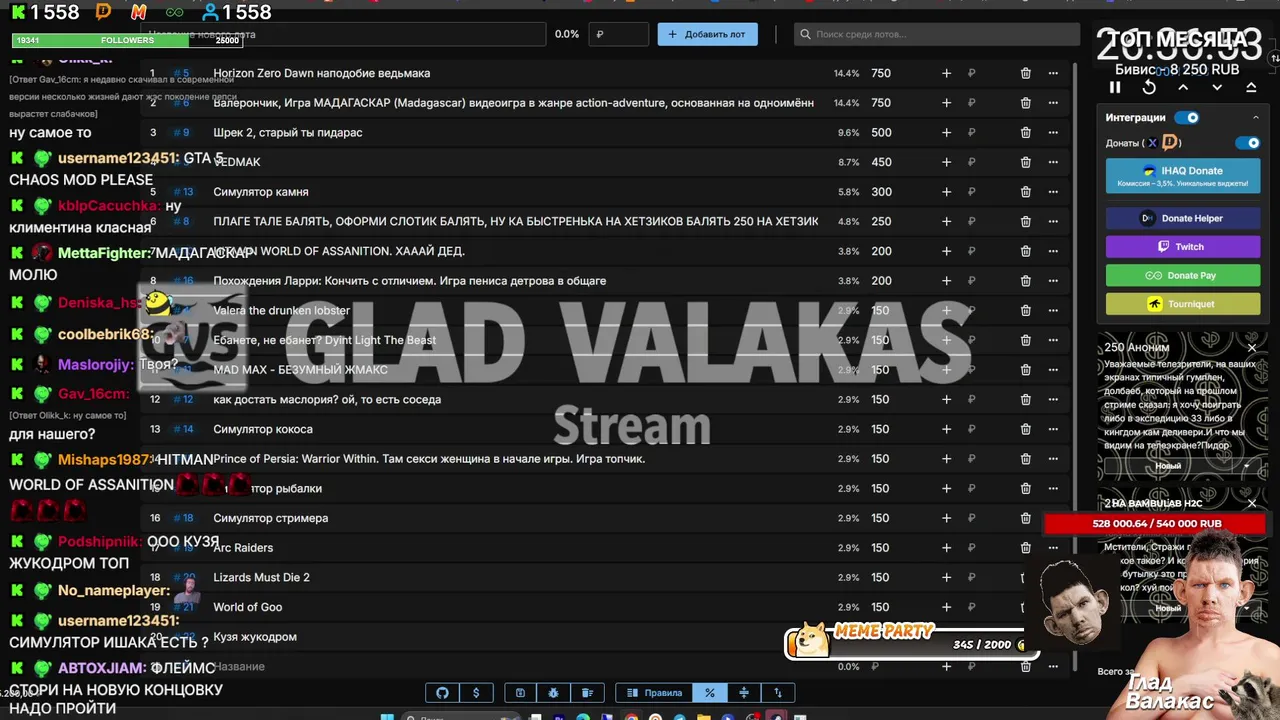
Task: Delete the VEDMAK lot
Action: click(1025, 162)
